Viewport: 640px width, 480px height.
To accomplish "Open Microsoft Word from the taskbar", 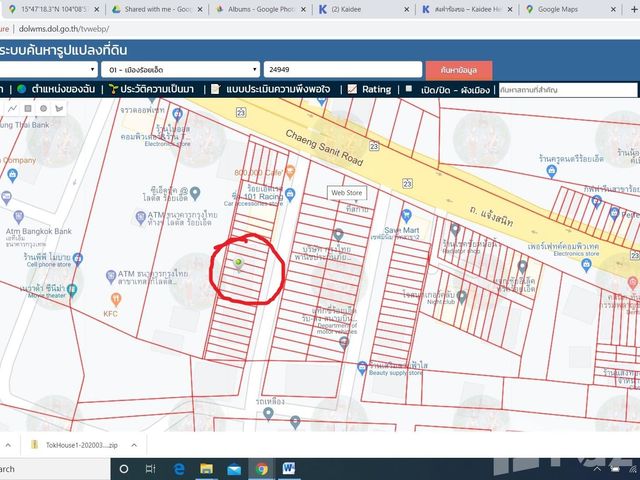I will [289, 469].
